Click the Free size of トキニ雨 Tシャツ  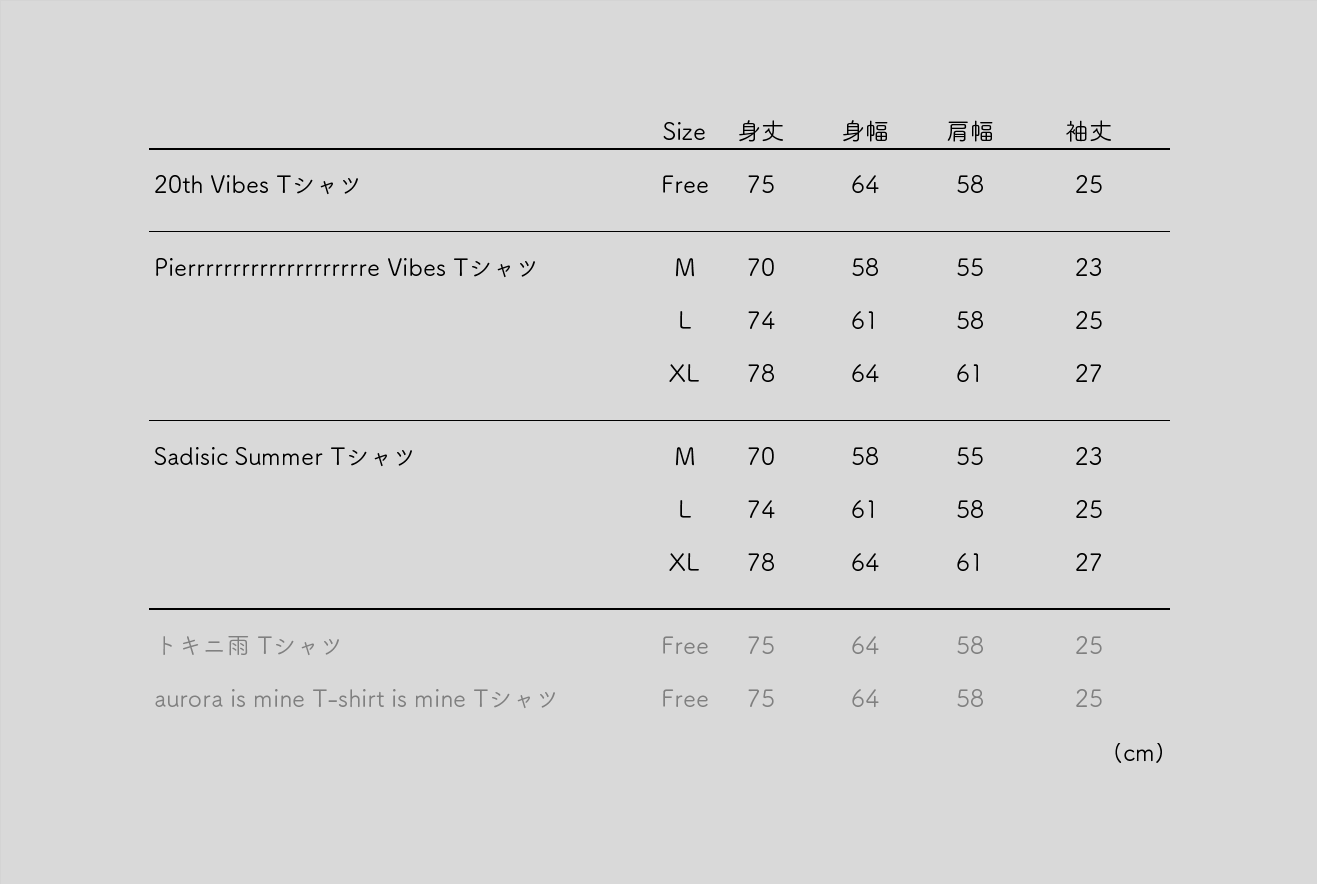[685, 646]
